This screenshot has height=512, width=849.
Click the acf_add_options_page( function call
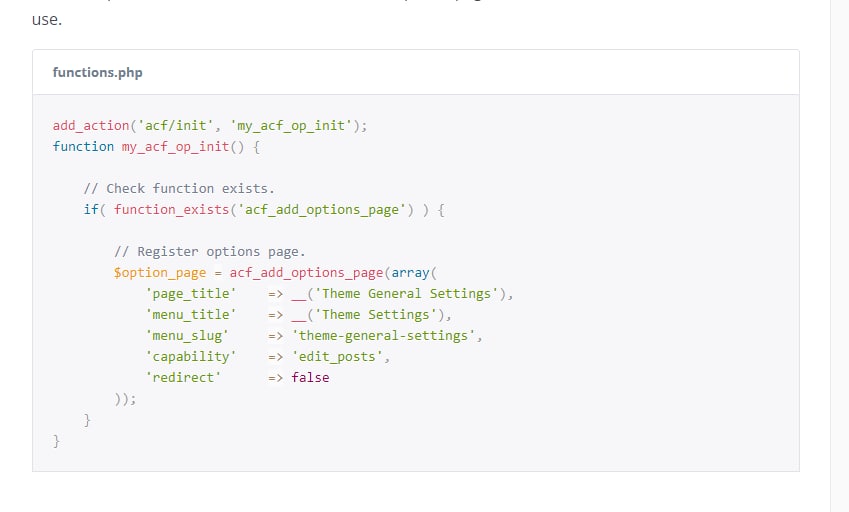[310, 273]
